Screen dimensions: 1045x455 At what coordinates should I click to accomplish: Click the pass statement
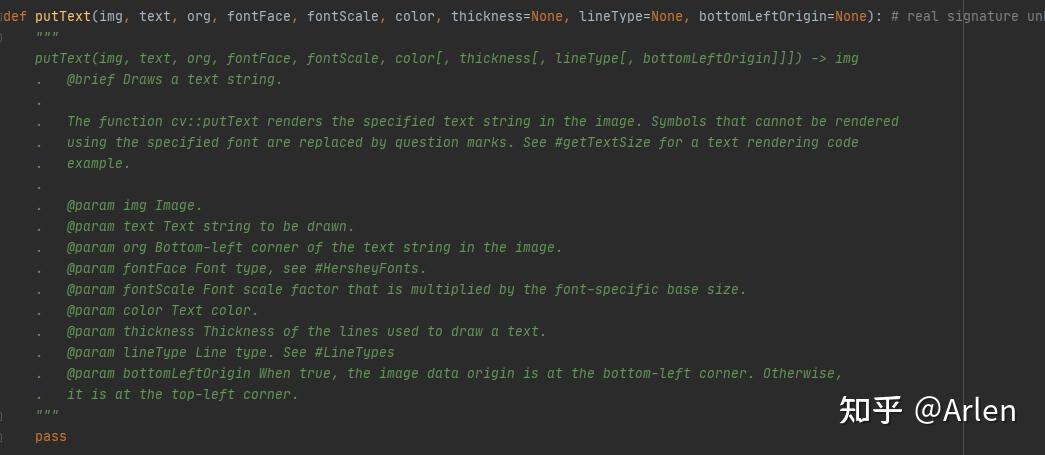click(51, 437)
